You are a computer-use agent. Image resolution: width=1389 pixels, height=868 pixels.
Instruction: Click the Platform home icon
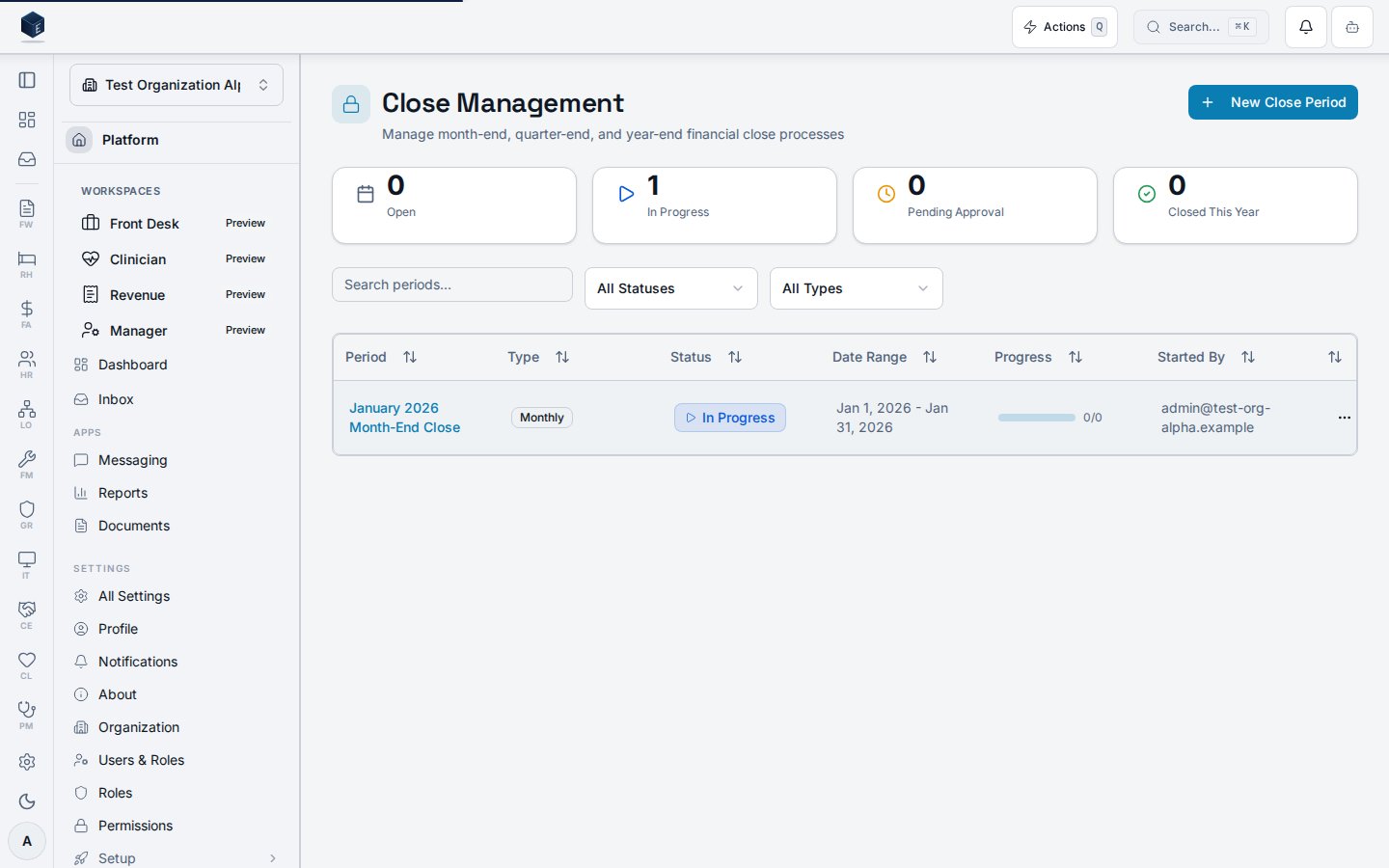point(79,140)
